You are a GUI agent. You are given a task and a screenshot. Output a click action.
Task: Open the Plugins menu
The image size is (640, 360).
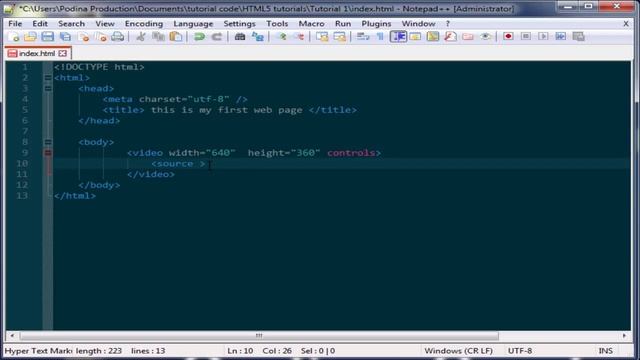click(x=376, y=24)
